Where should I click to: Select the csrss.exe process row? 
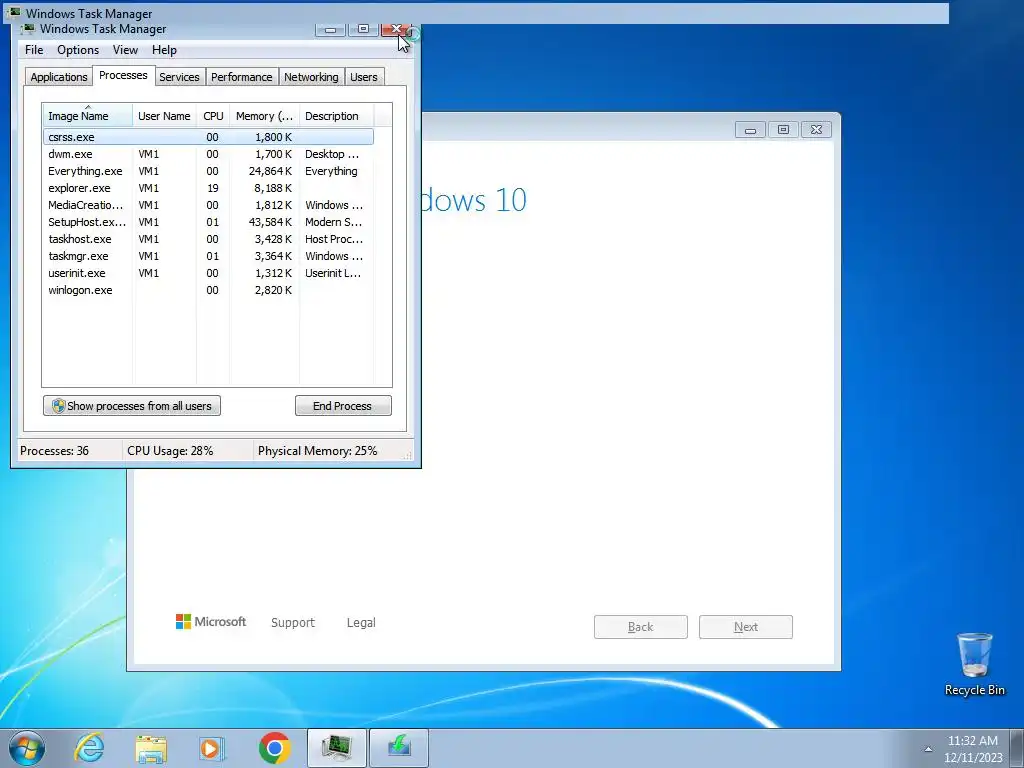click(x=208, y=137)
